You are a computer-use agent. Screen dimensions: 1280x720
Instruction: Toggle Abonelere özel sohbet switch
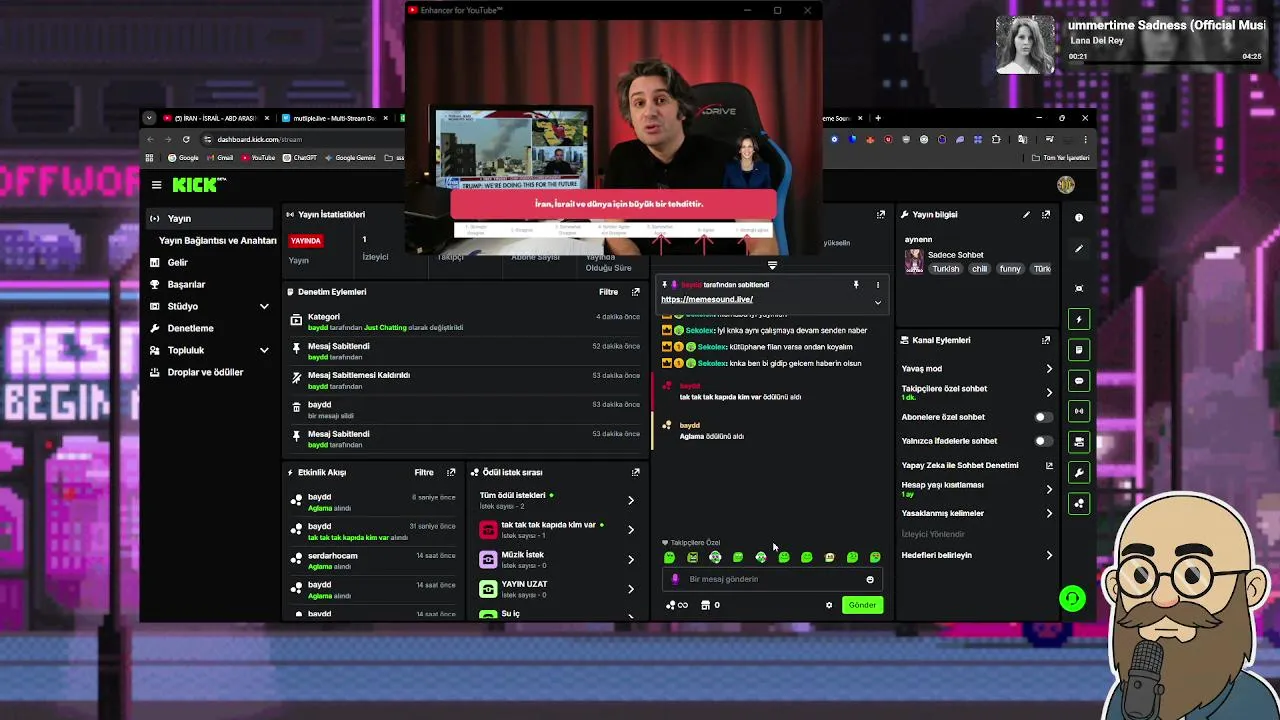pos(1043,417)
